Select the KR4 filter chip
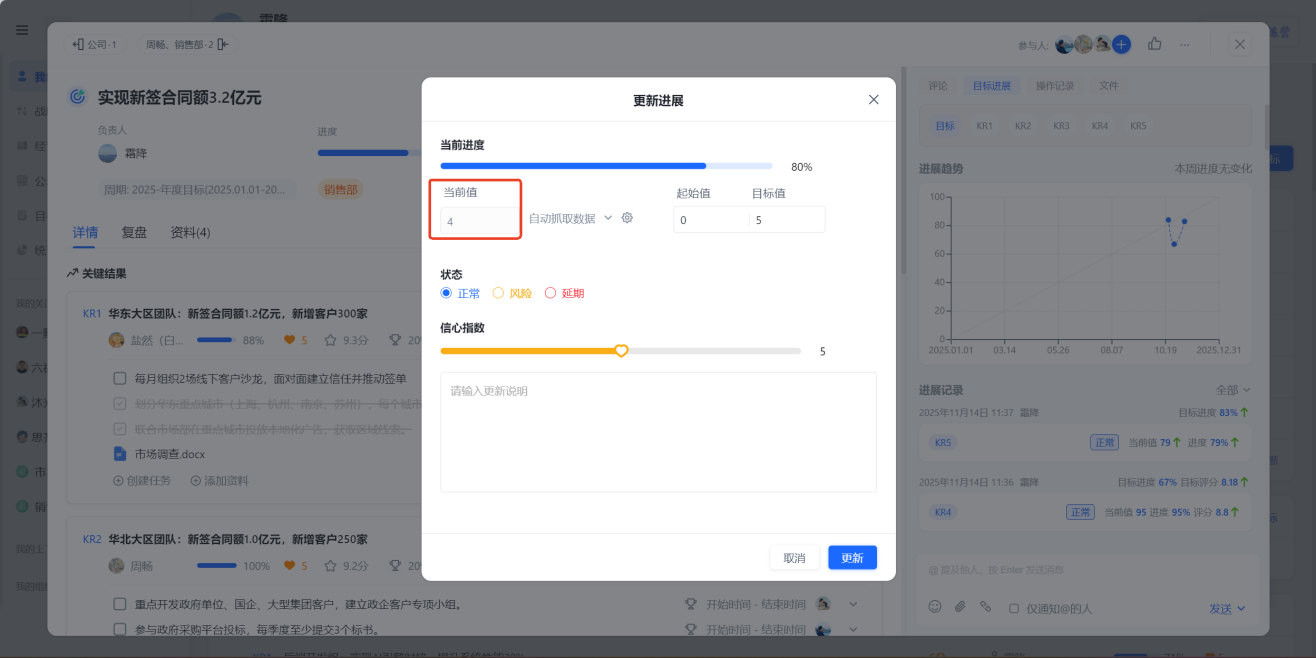Screen dimensions: 1316x658 (1100, 126)
